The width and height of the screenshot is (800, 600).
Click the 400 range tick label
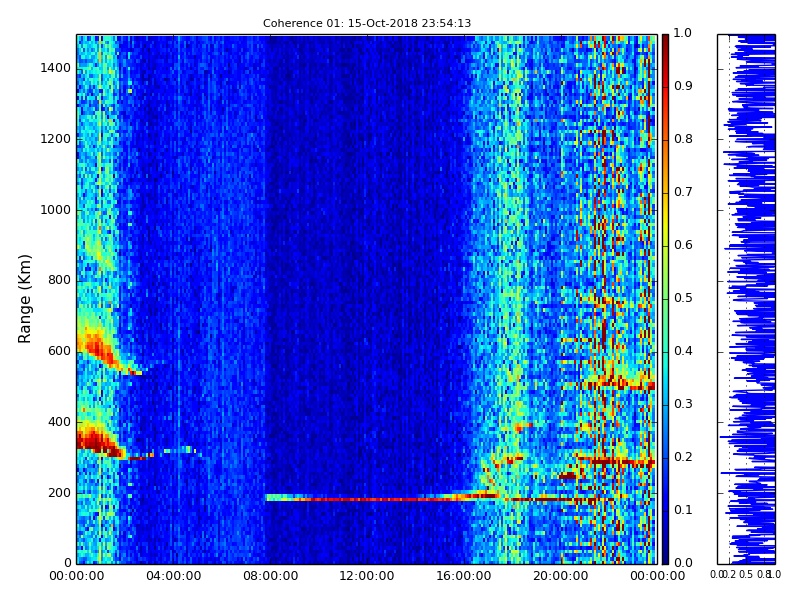tap(59, 422)
